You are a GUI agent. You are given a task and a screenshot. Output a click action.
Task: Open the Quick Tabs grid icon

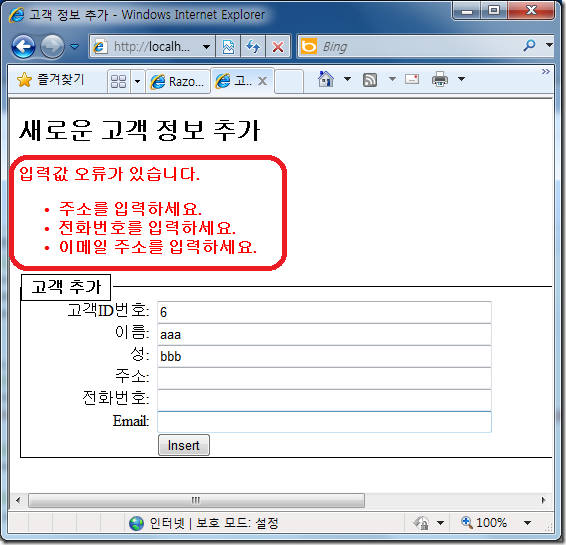pos(118,81)
